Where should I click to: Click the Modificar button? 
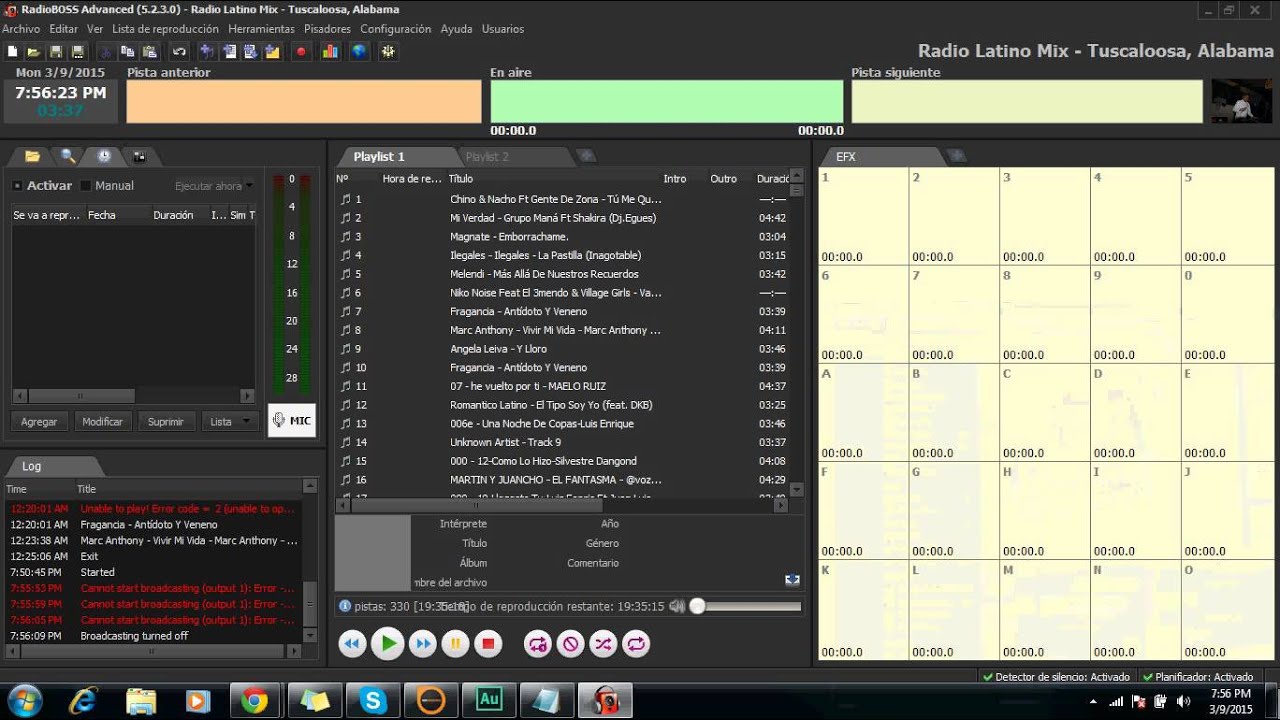(102, 422)
